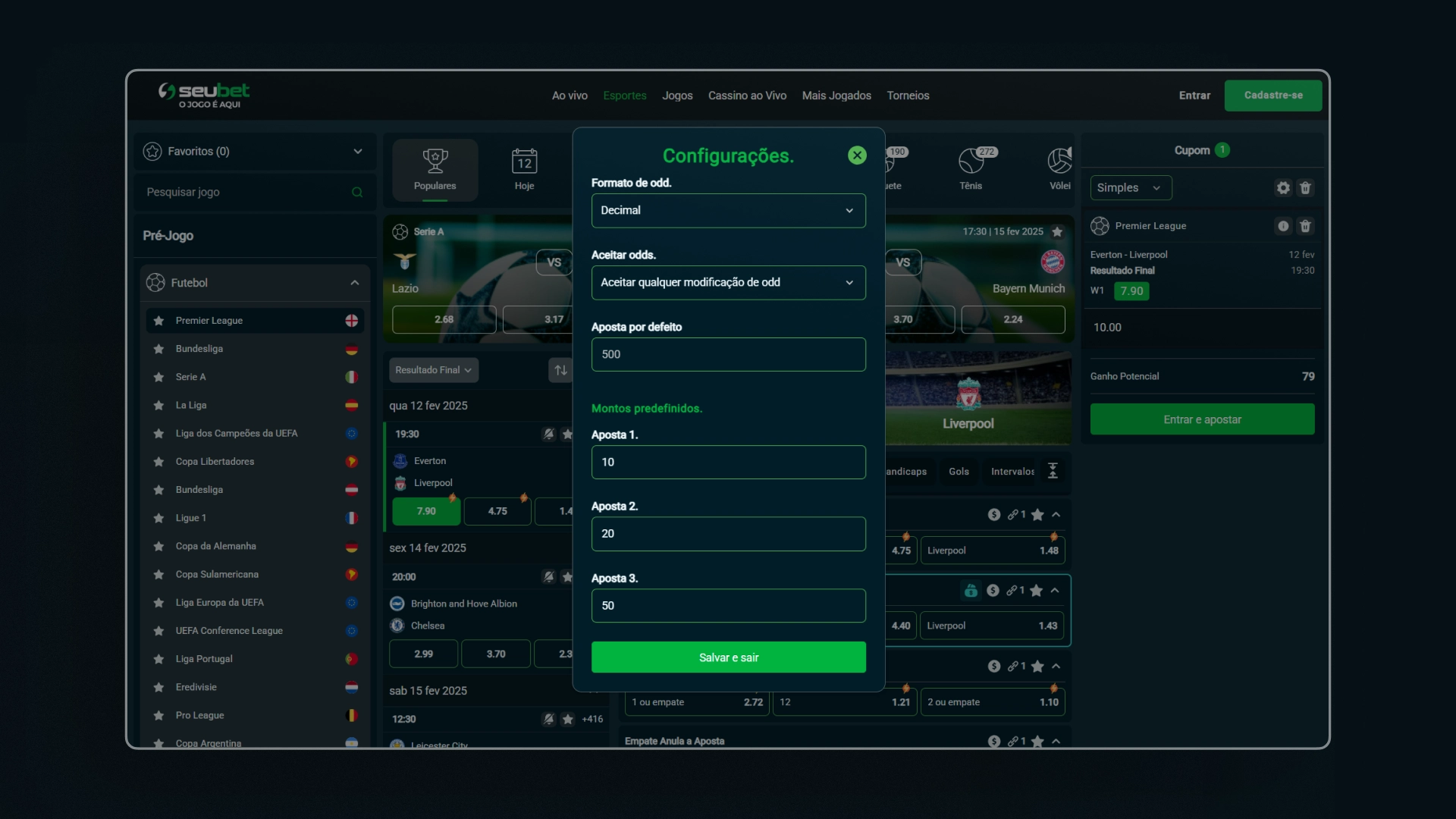Click the Aposta por defeito input field

[727, 354]
